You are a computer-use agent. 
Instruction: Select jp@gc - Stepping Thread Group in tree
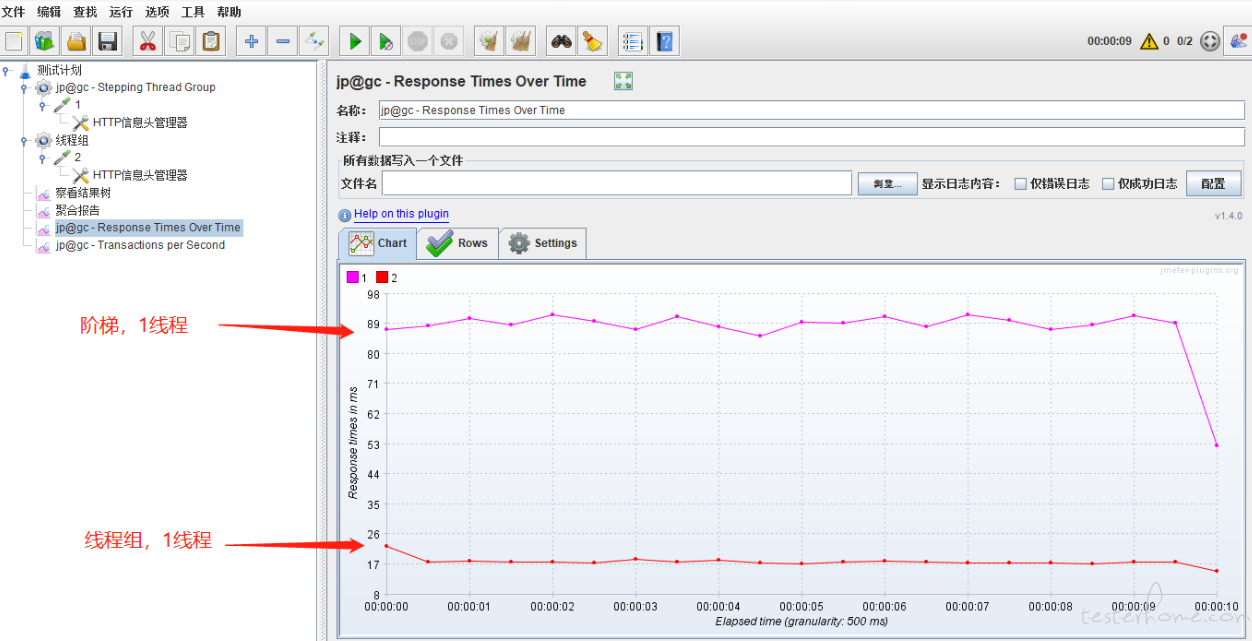pyautogui.click(x=136, y=87)
